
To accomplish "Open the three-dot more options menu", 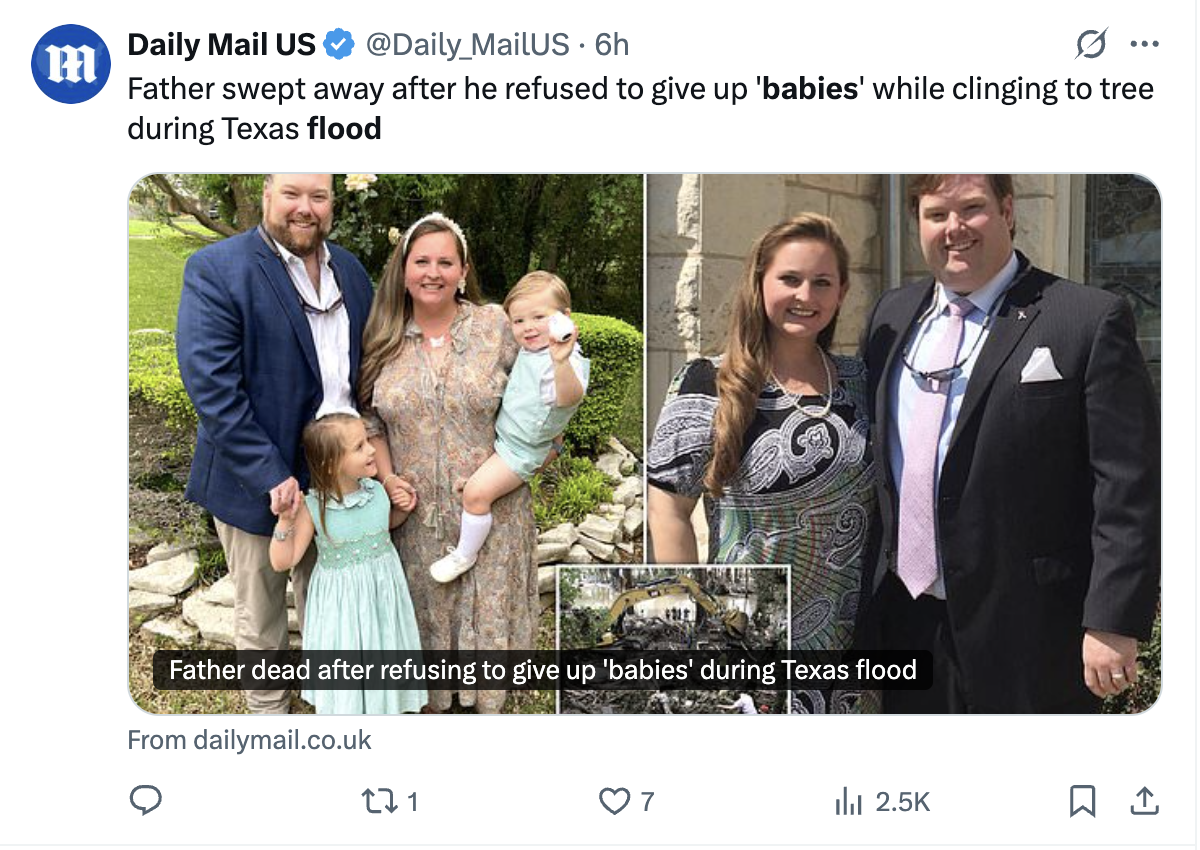I will pyautogui.click(x=1144, y=44).
